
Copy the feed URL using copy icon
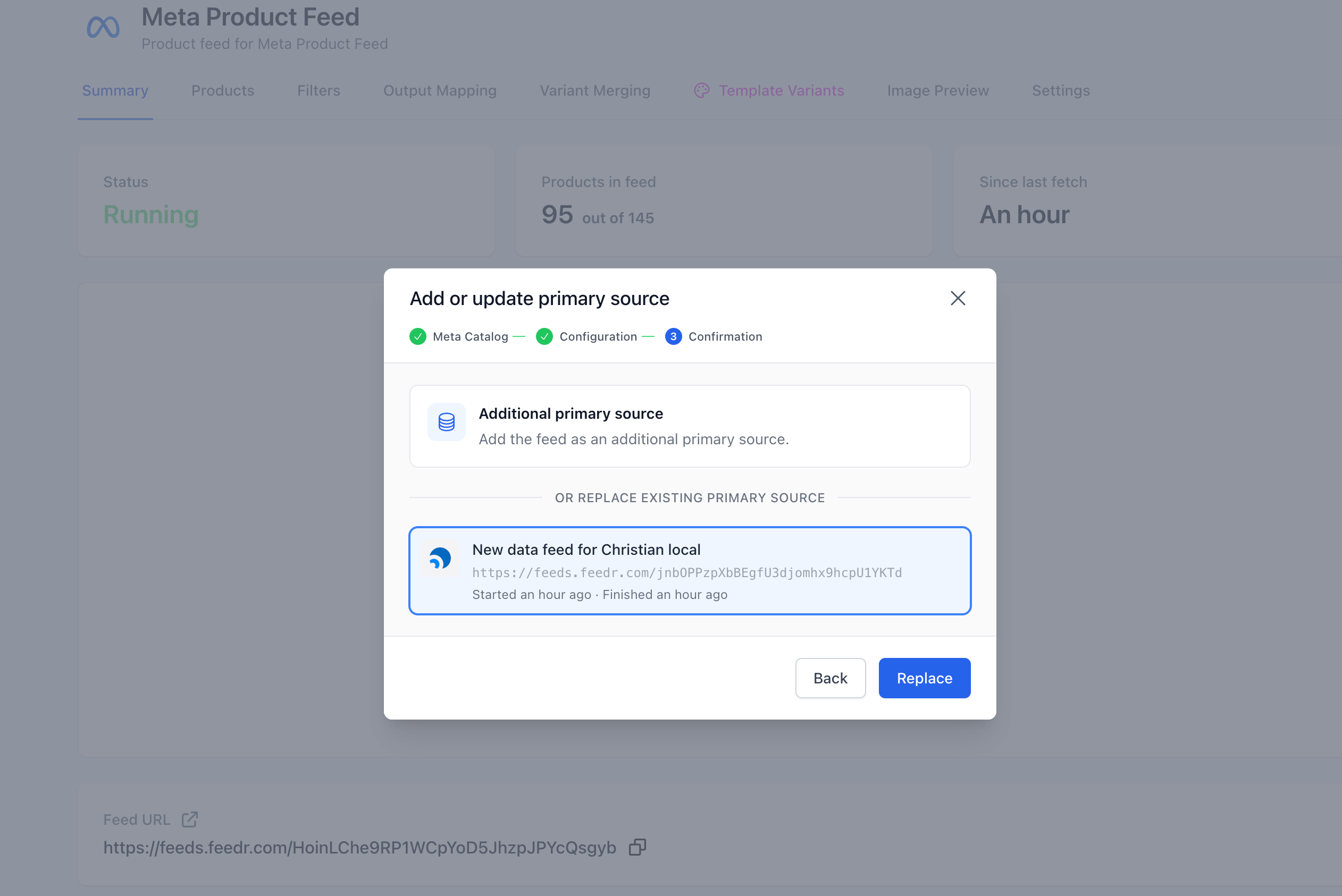[x=638, y=847]
